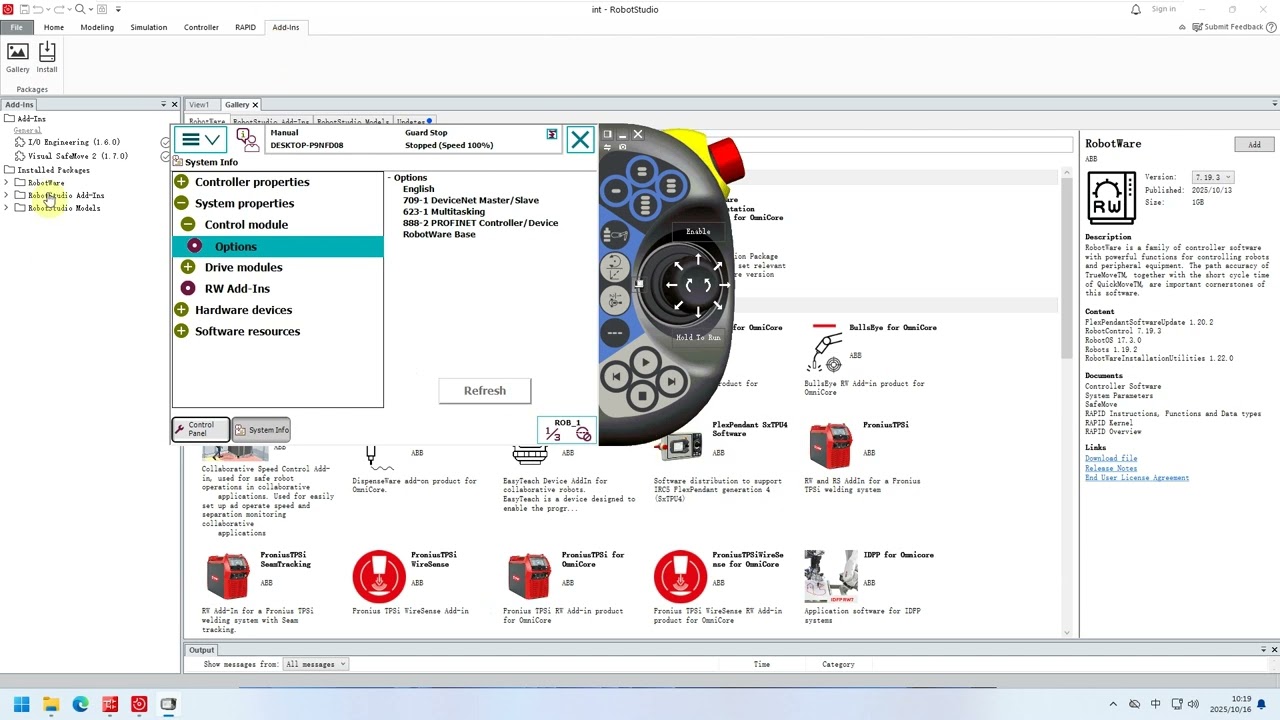
Task: Click the programmable key with one bar
Action: click(x=616, y=191)
